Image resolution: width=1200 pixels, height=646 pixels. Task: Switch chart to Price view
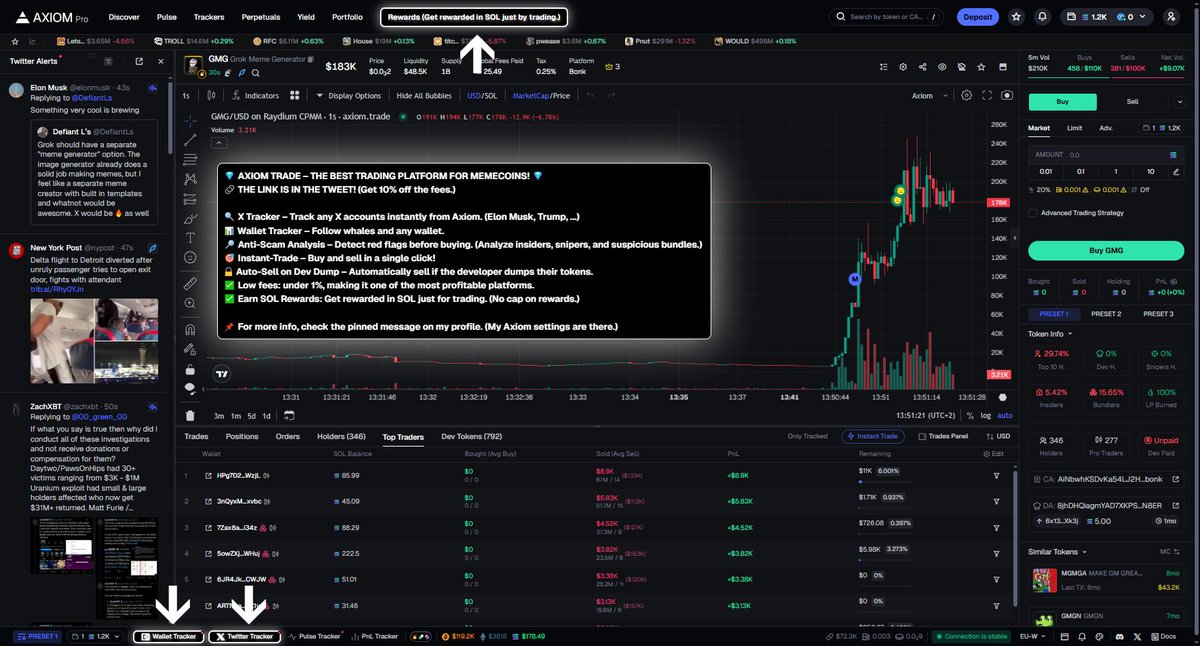[x=561, y=96]
